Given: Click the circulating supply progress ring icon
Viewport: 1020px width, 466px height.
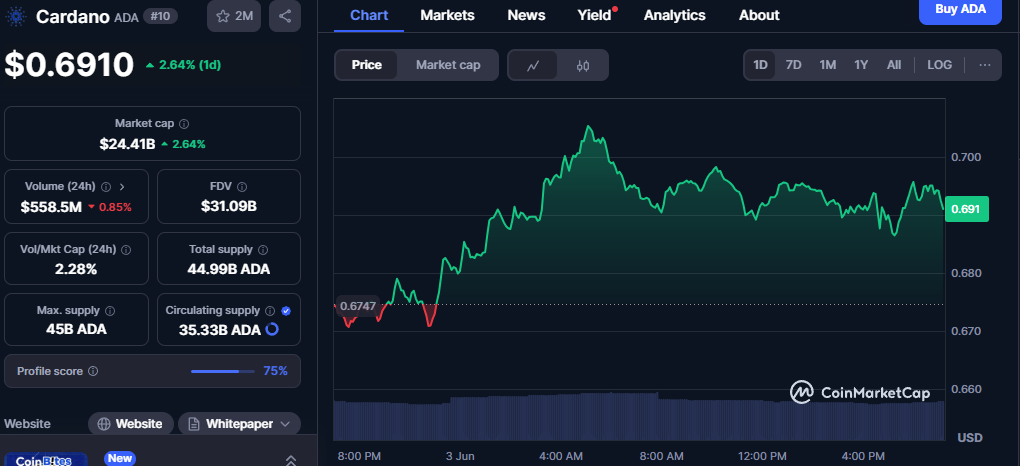Looking at the screenshot, I should 272,329.
